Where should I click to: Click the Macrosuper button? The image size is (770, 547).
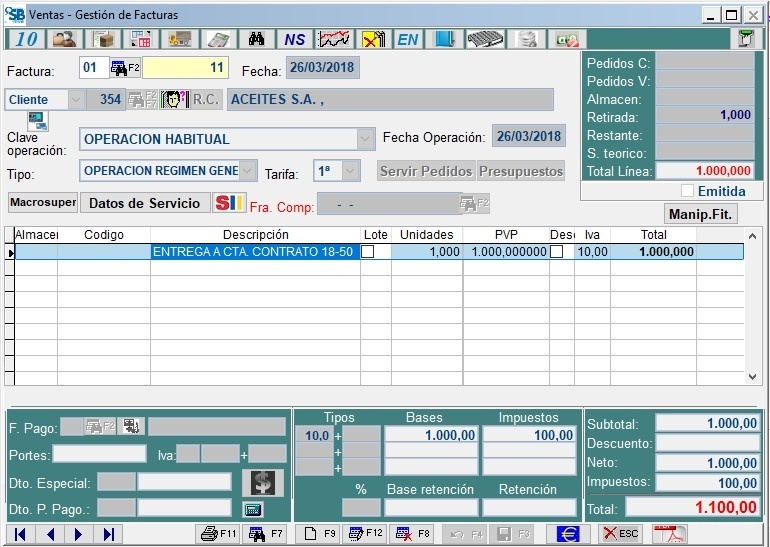coord(42,203)
